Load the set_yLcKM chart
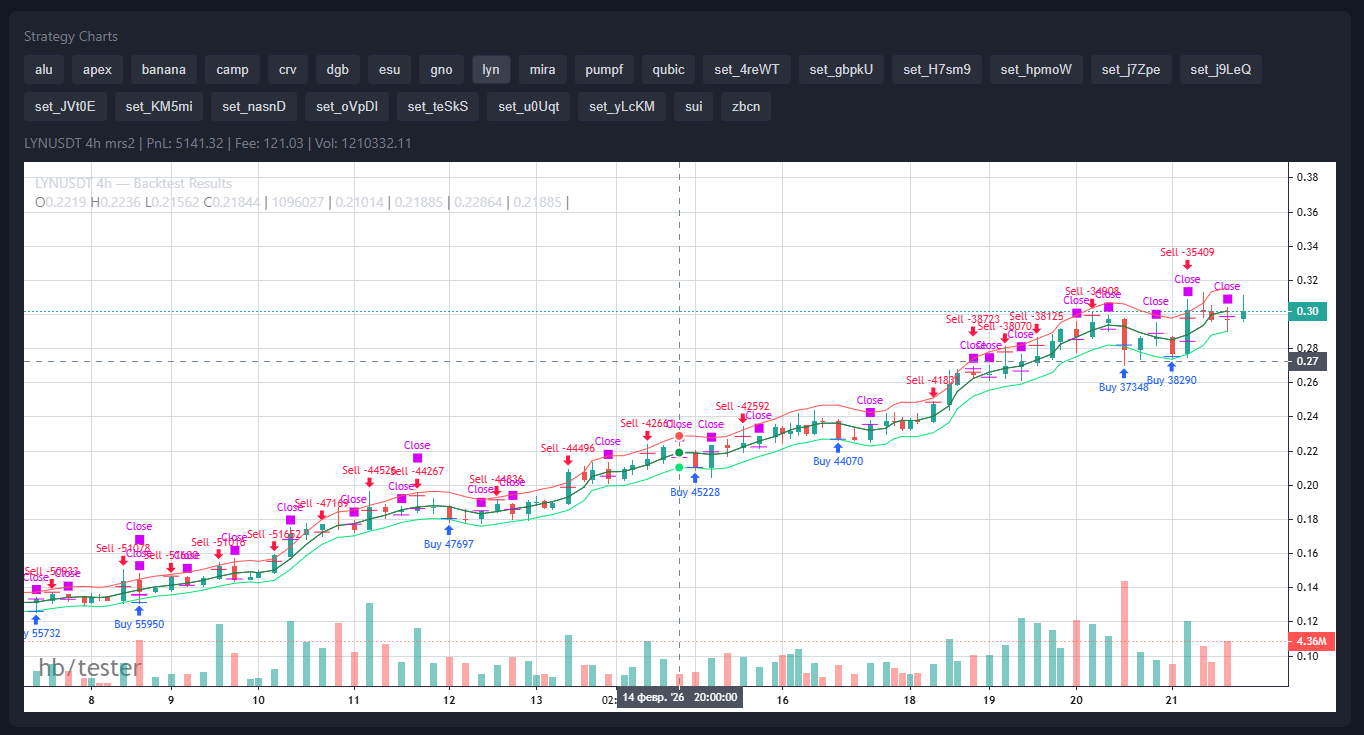The width and height of the screenshot is (1364, 735). [x=621, y=106]
